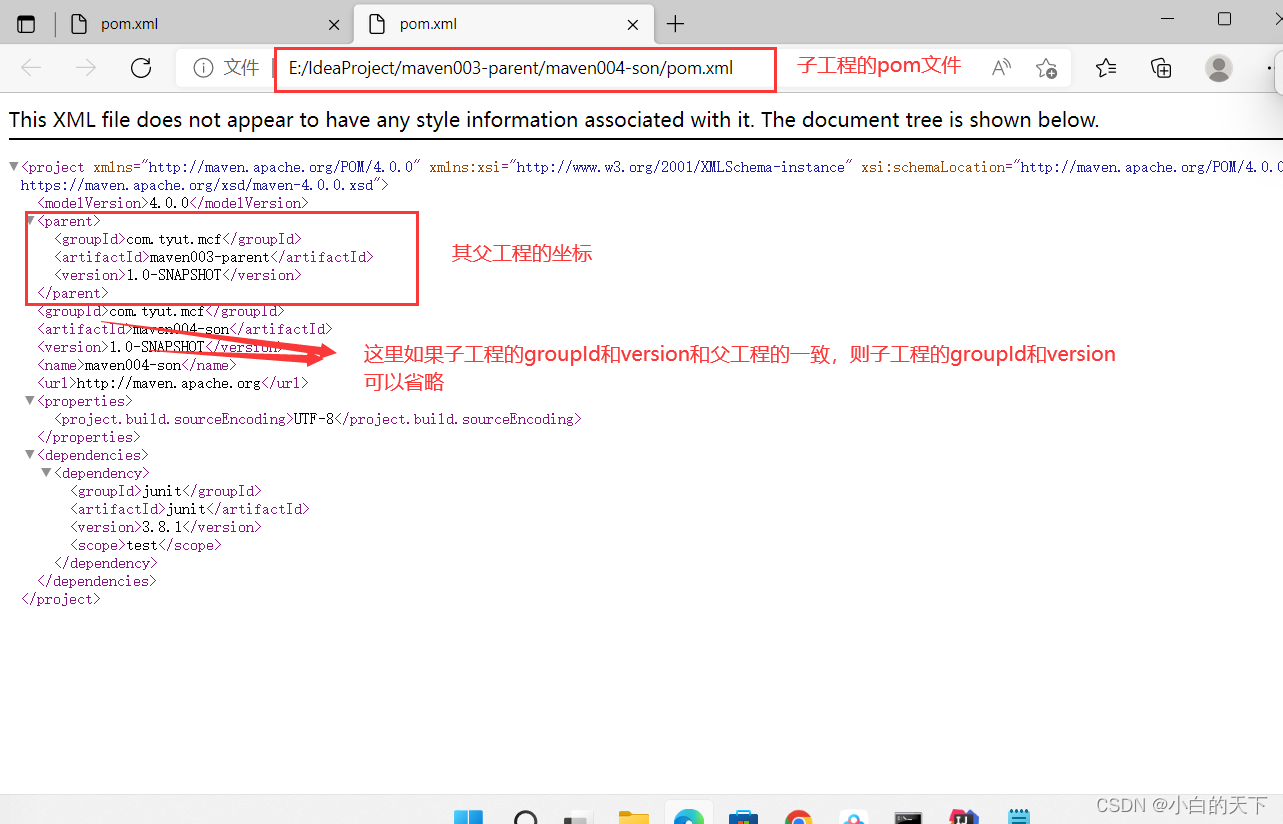Open Task View from the taskbar

(579, 817)
